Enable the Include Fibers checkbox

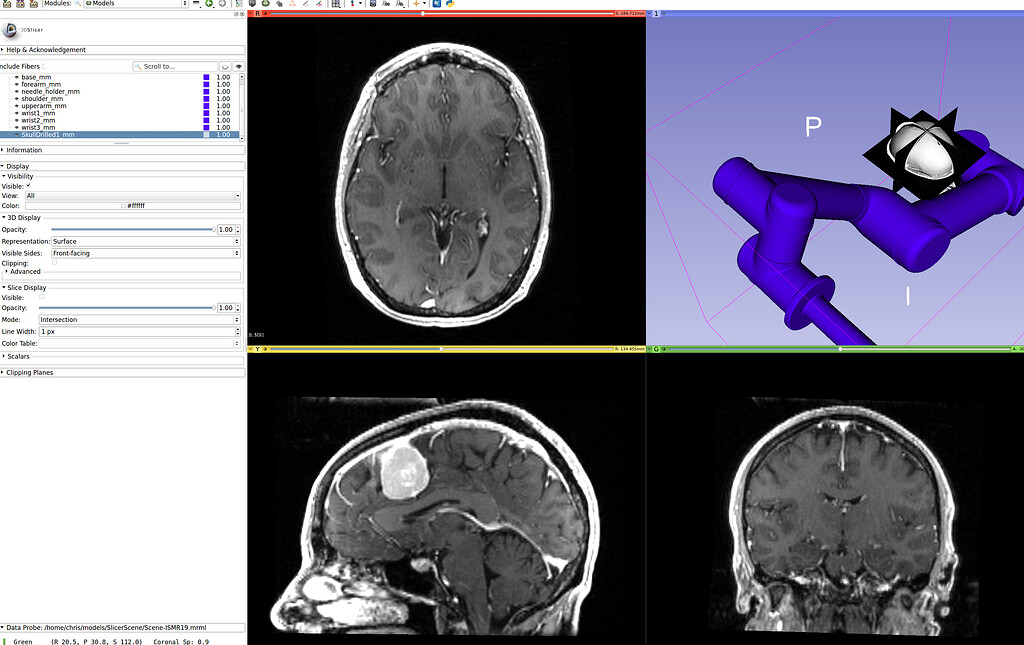(44, 66)
